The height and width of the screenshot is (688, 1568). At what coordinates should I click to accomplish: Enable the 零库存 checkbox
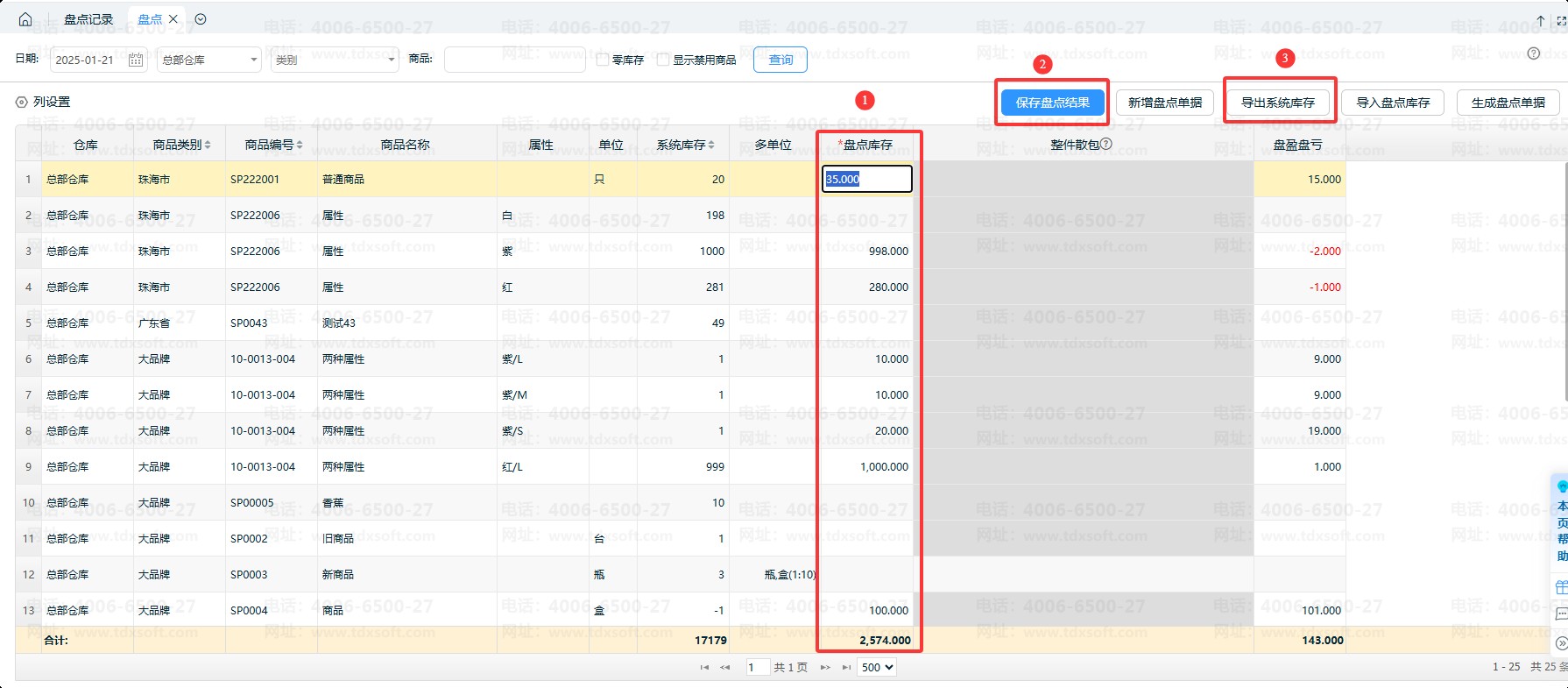tap(603, 60)
